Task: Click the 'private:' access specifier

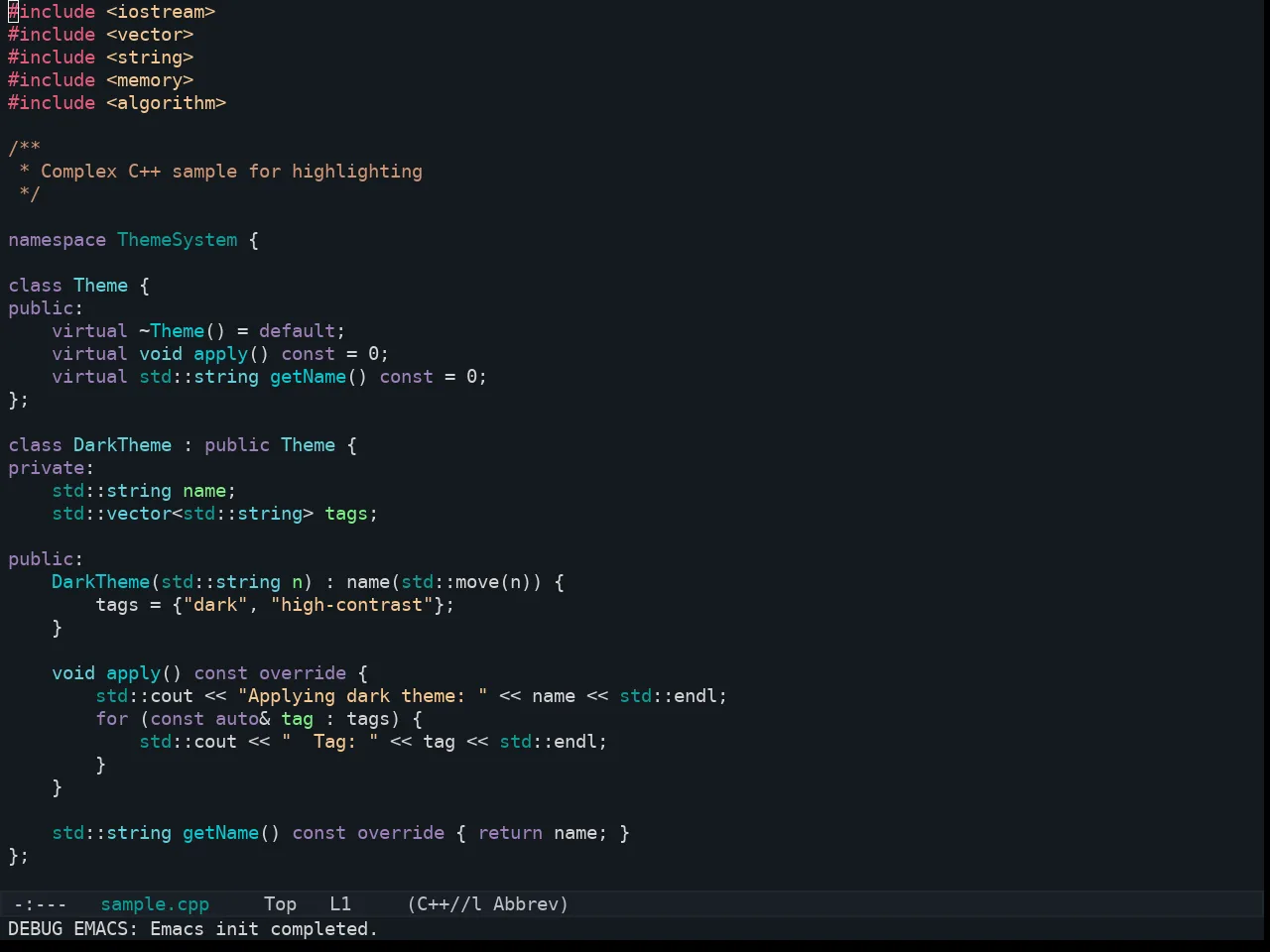Action: [52, 468]
